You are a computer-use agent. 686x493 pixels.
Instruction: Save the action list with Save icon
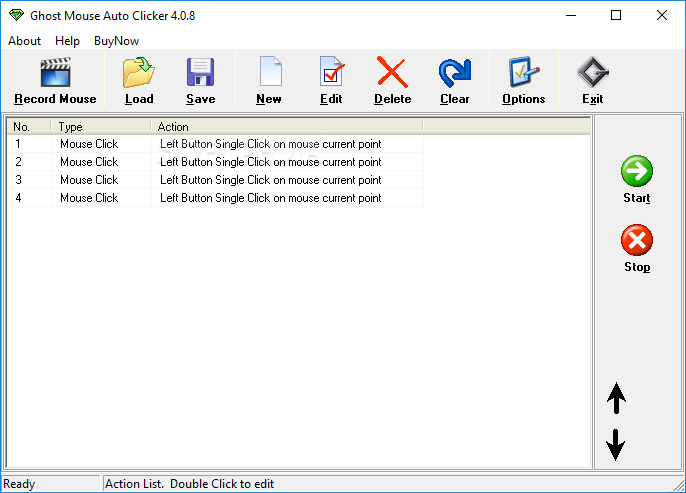click(x=200, y=72)
